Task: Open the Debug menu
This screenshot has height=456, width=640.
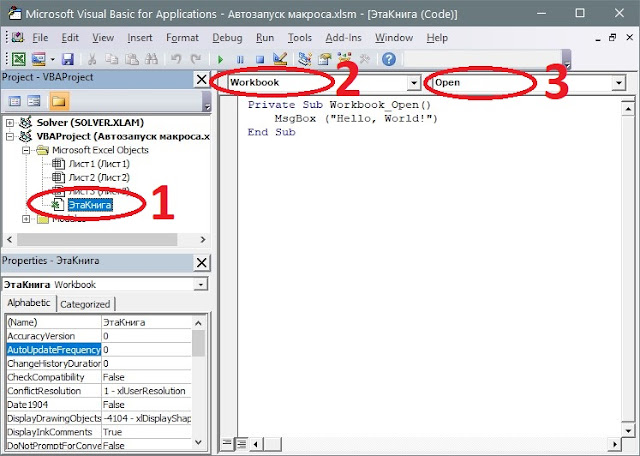Action: click(227, 38)
